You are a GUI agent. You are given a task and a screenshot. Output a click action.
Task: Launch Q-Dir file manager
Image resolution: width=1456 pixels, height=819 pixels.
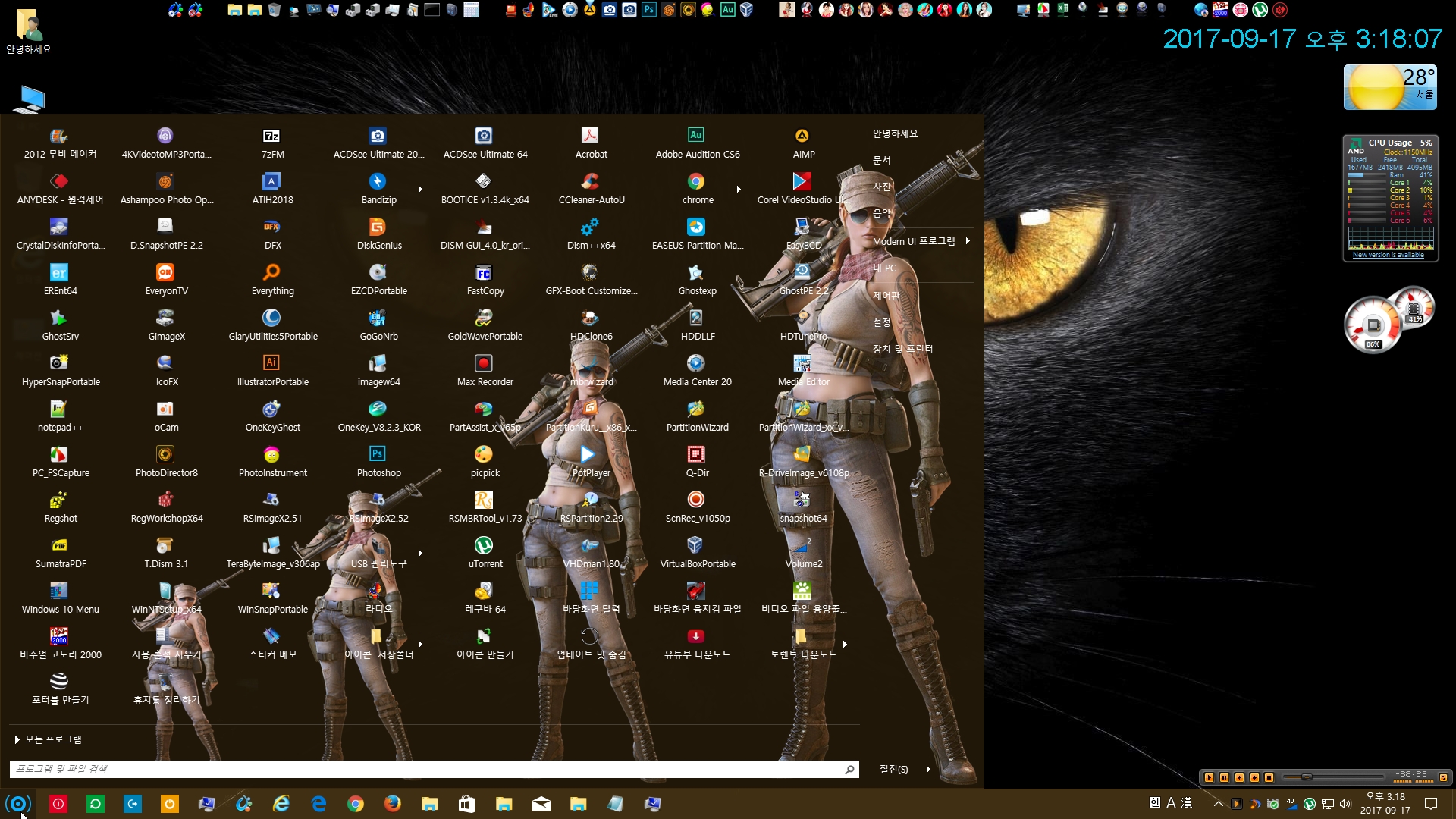coord(697,462)
